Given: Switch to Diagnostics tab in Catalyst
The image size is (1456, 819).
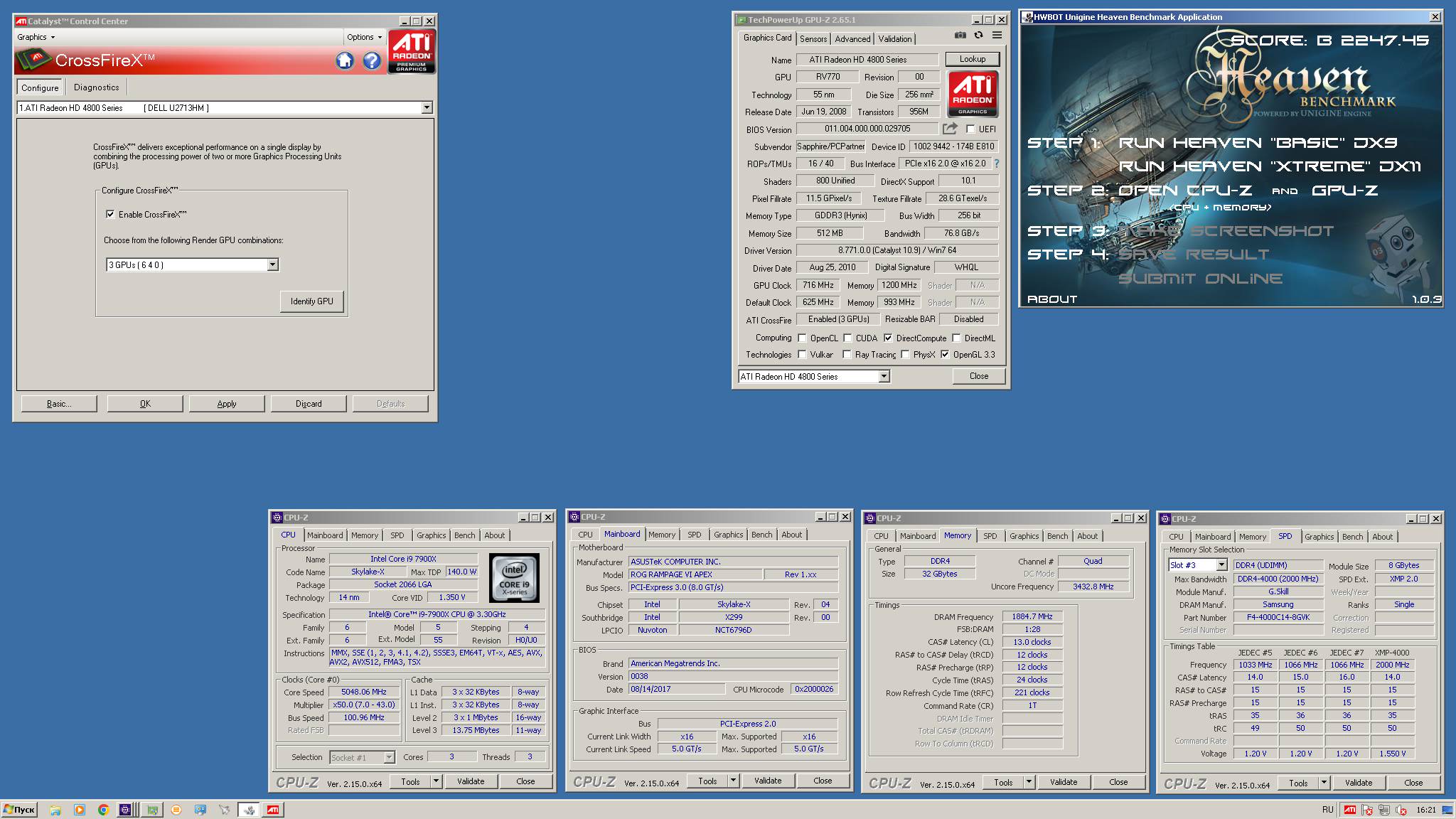Looking at the screenshot, I should [97, 87].
